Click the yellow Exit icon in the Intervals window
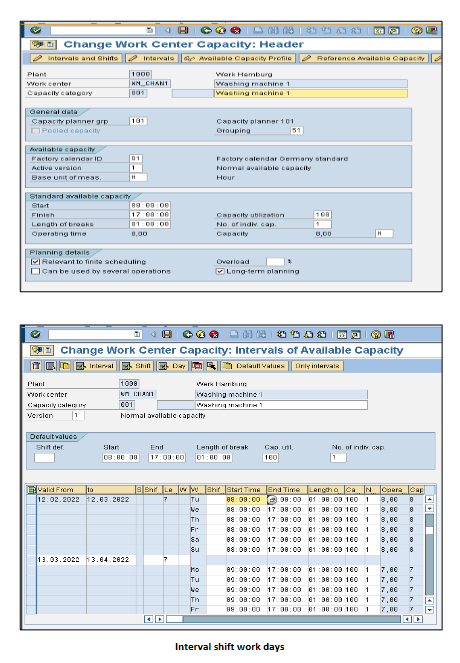Screen dimensions: 460x663 (201, 334)
